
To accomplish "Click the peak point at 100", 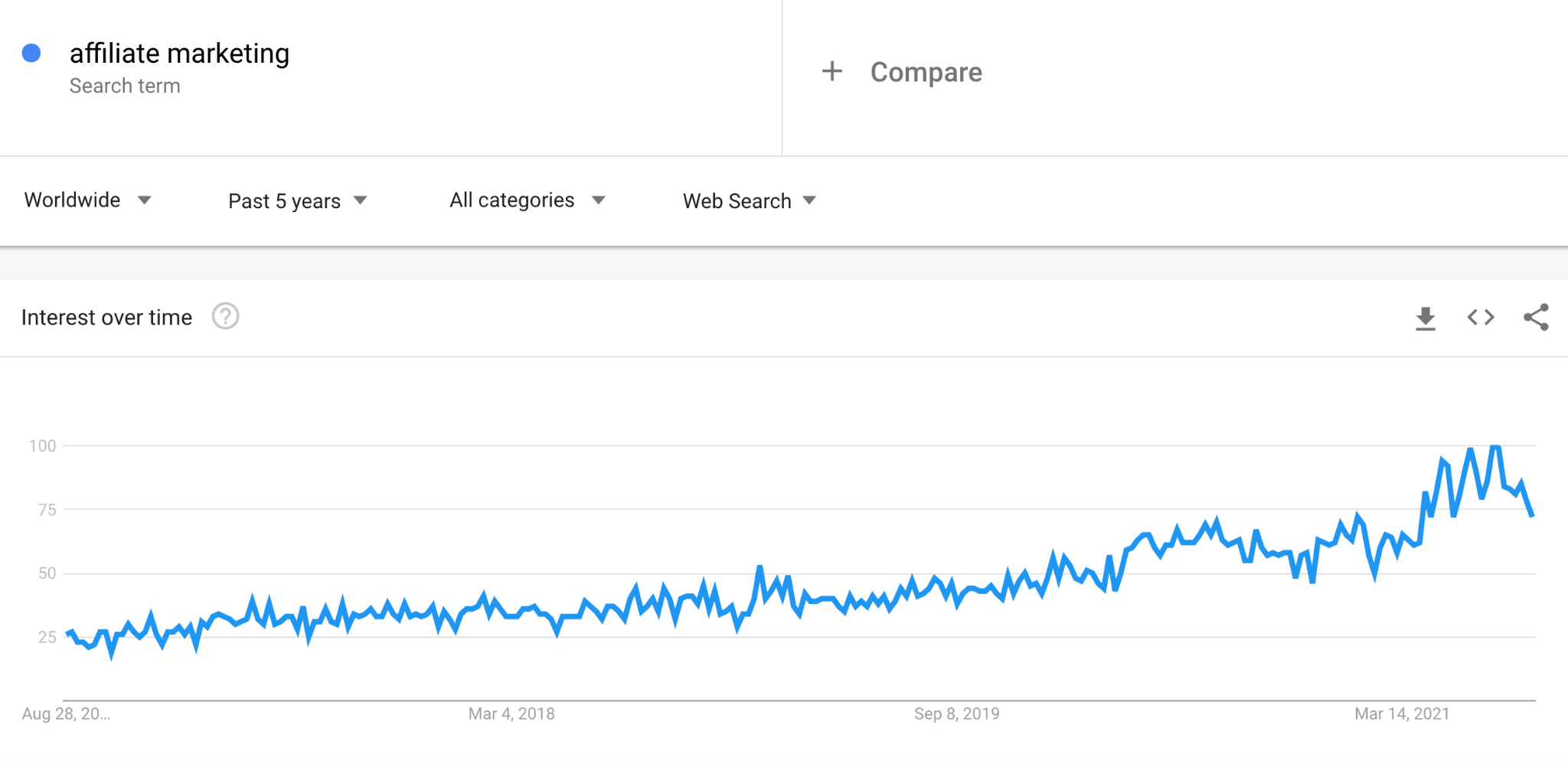I will [1494, 446].
